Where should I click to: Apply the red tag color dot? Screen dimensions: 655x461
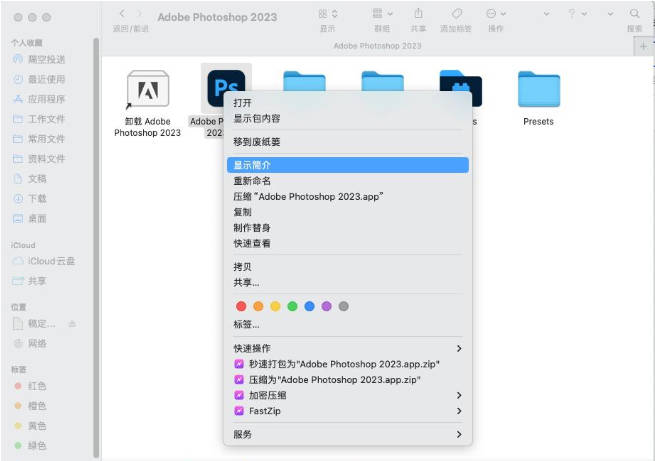[x=241, y=306]
